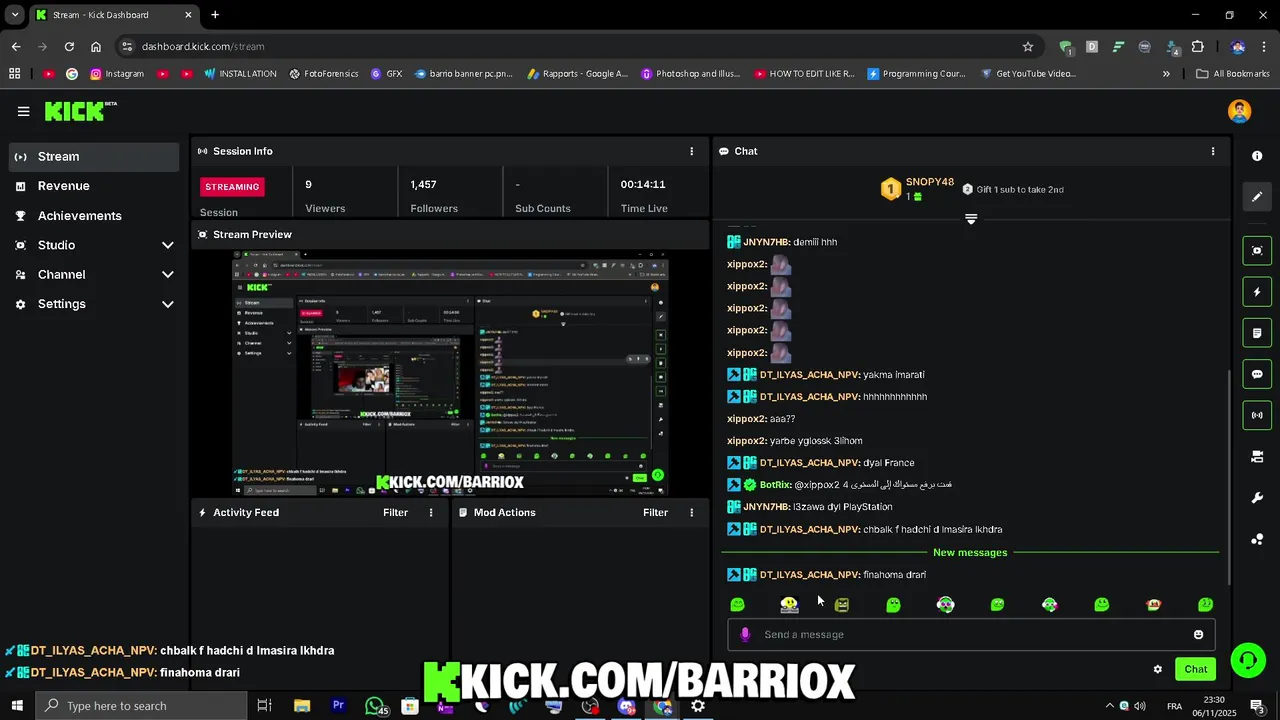Open the hamburger menu beside the Kick logo

click(23, 112)
